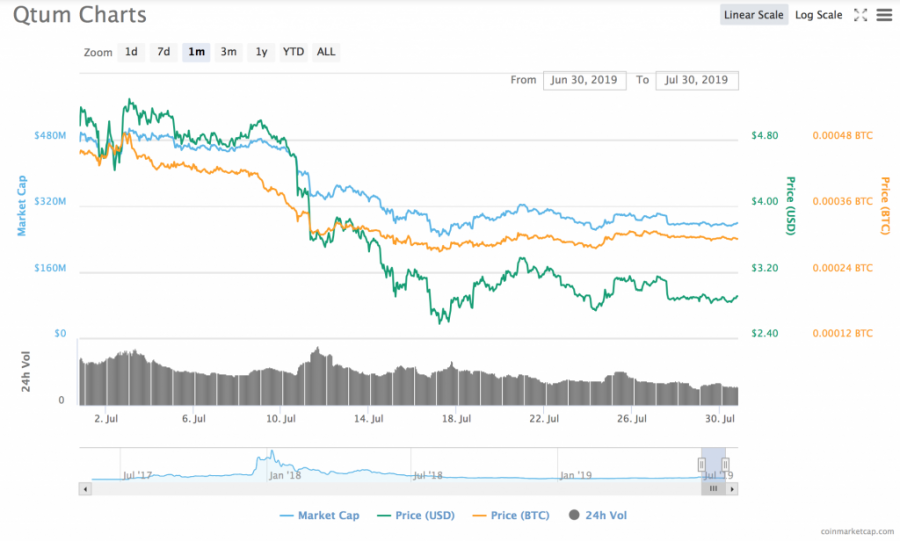Click the 0.00012 BTC axis label
The height and width of the screenshot is (541, 900).
click(842, 333)
